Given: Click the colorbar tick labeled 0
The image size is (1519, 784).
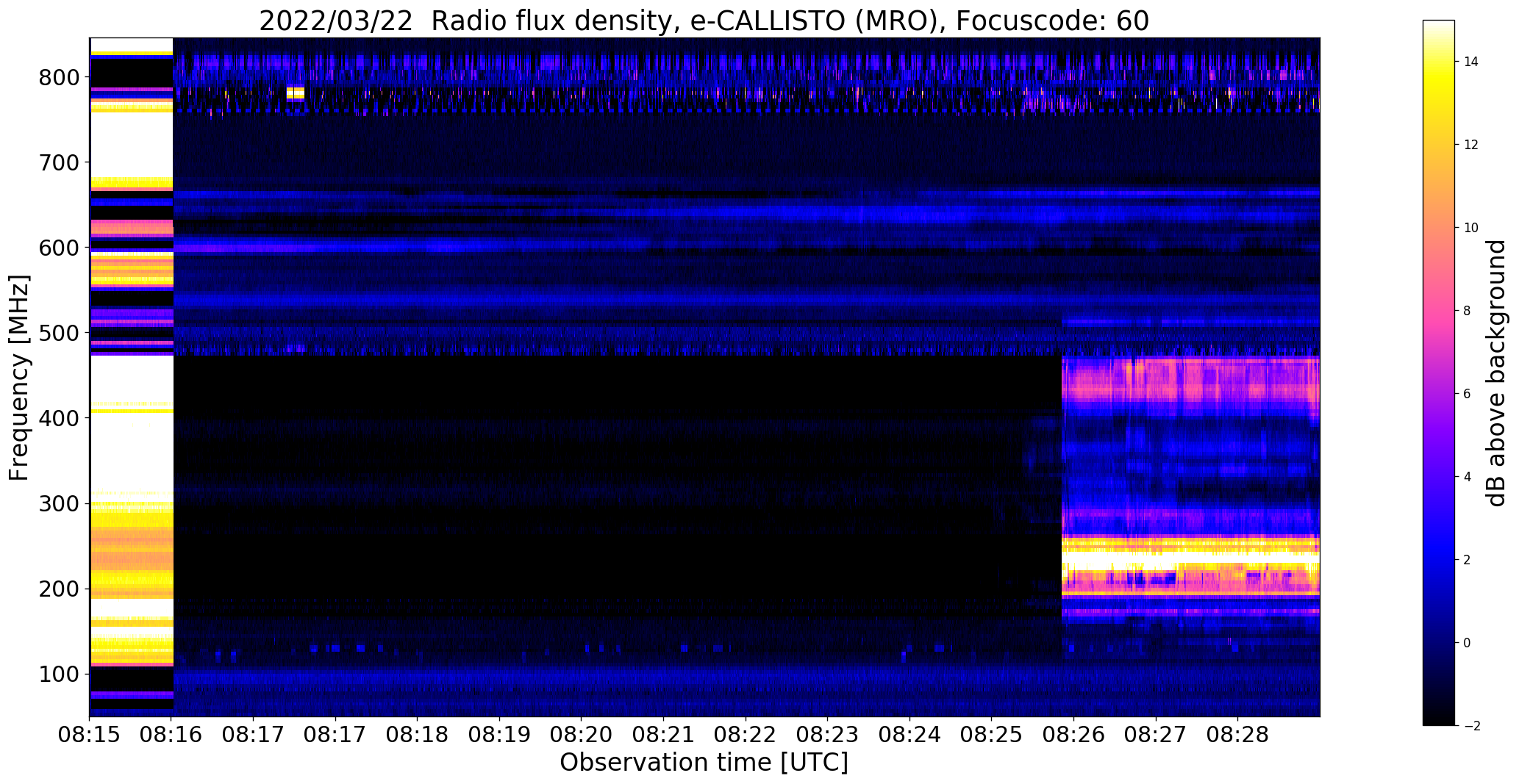Looking at the screenshot, I should (1467, 643).
